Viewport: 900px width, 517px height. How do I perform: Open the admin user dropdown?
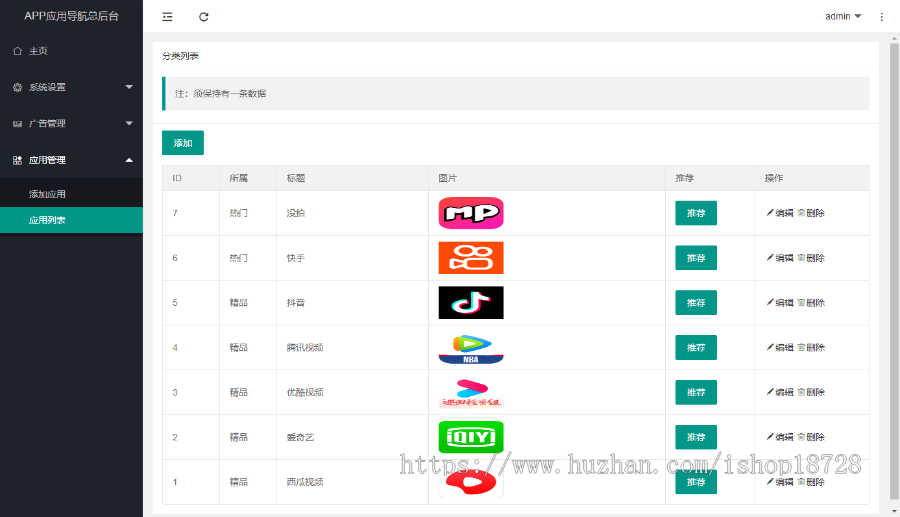point(843,17)
